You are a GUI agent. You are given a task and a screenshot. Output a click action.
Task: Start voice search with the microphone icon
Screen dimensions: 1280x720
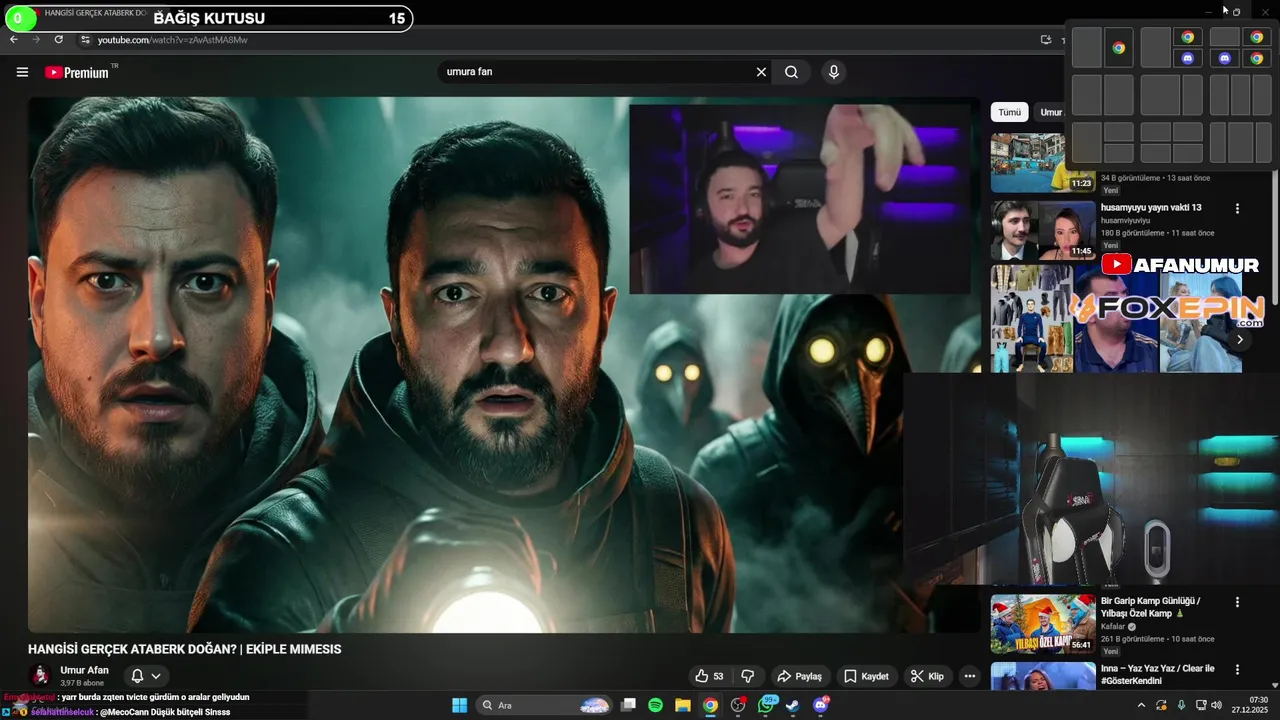click(833, 72)
